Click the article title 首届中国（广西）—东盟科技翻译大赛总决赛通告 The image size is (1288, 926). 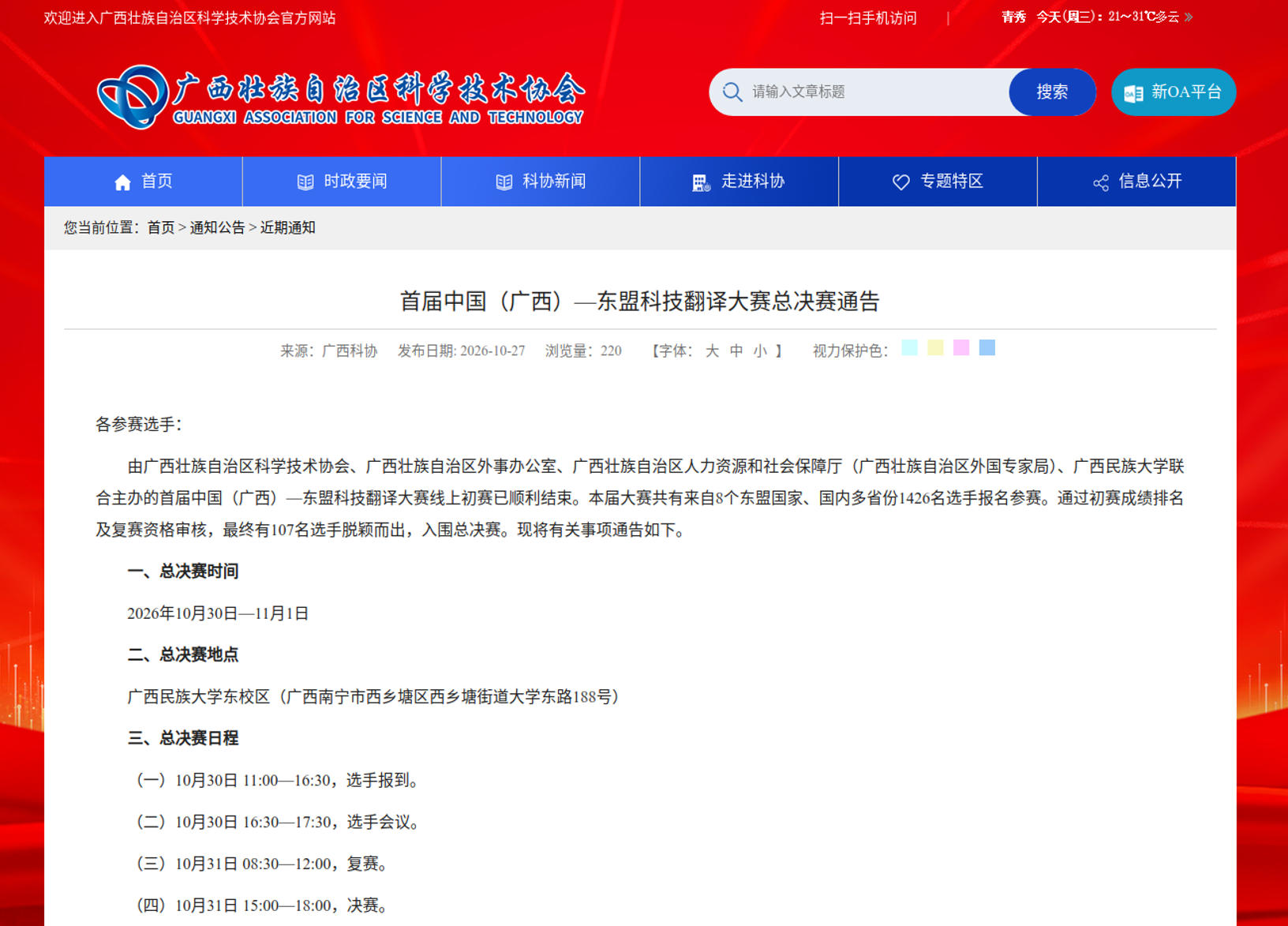point(640,302)
